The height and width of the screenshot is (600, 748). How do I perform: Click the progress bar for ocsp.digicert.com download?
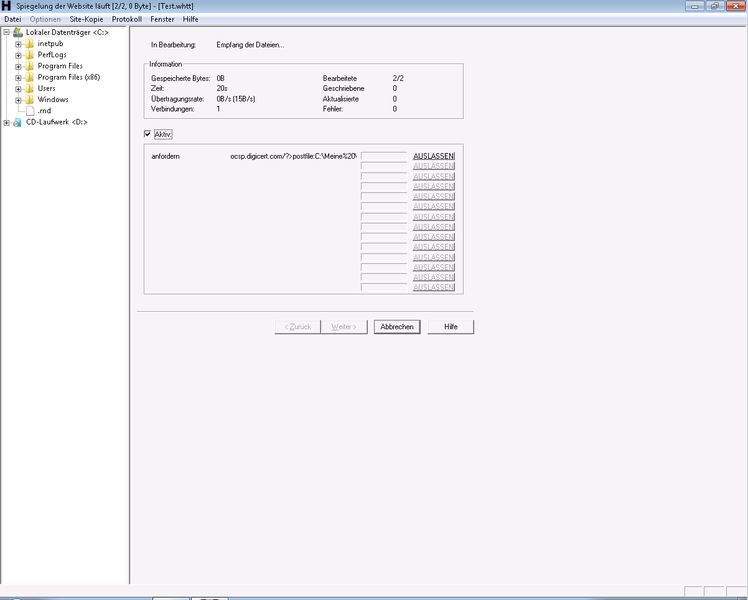(x=383, y=157)
